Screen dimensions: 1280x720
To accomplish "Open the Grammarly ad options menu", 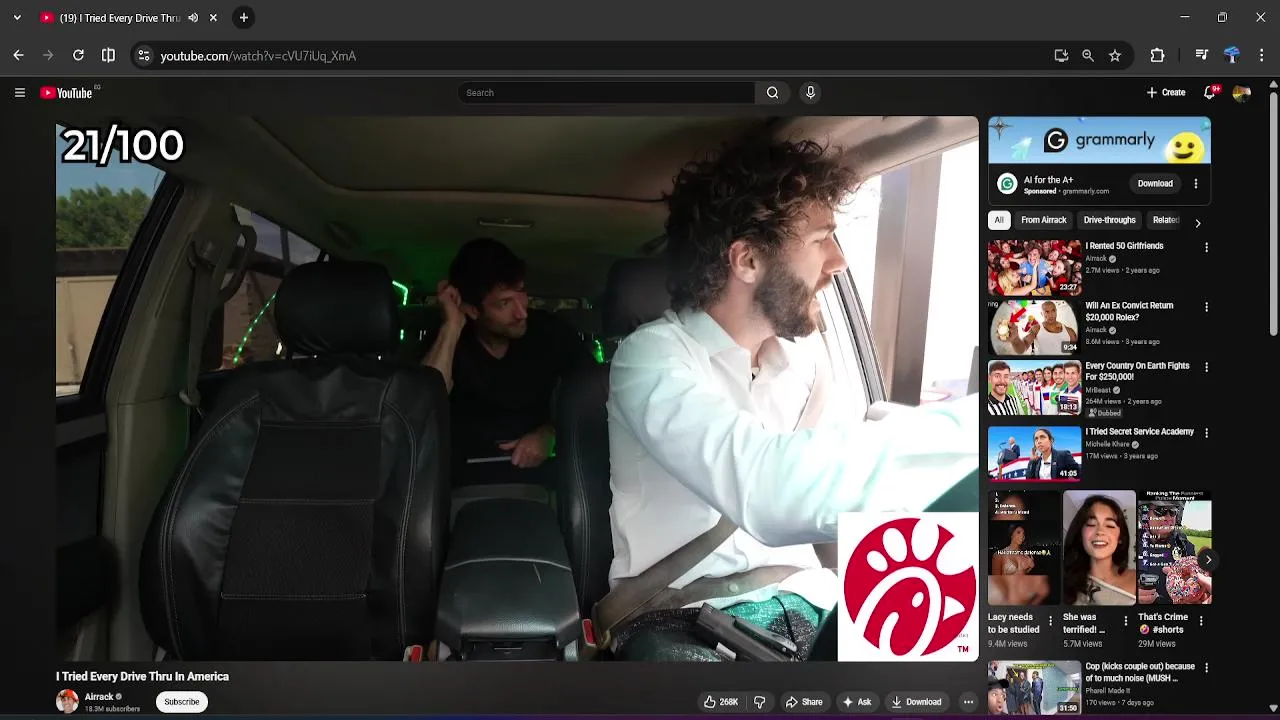I will (x=1196, y=184).
